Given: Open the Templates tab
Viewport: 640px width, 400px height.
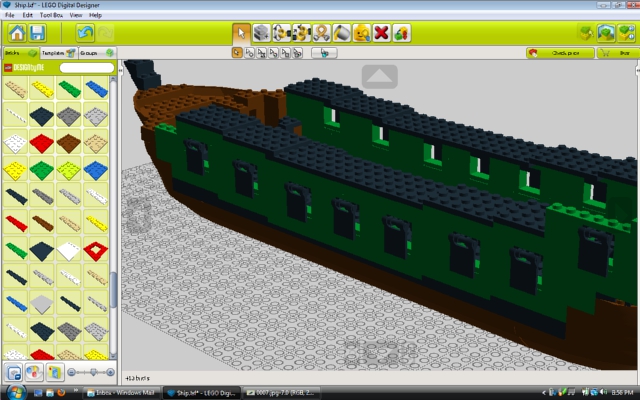Looking at the screenshot, I should point(58,53).
